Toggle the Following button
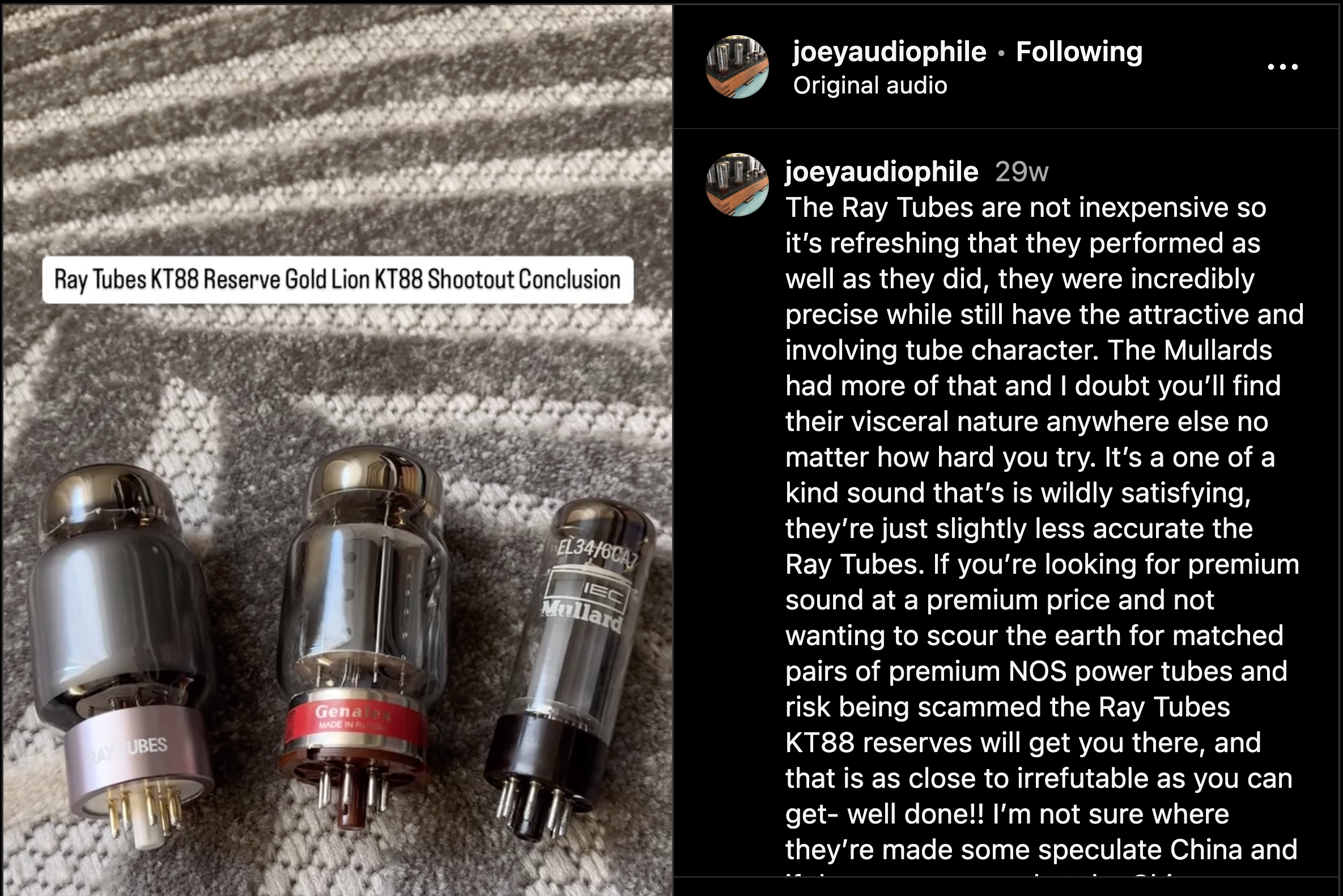The height and width of the screenshot is (896, 1343). (x=1079, y=52)
